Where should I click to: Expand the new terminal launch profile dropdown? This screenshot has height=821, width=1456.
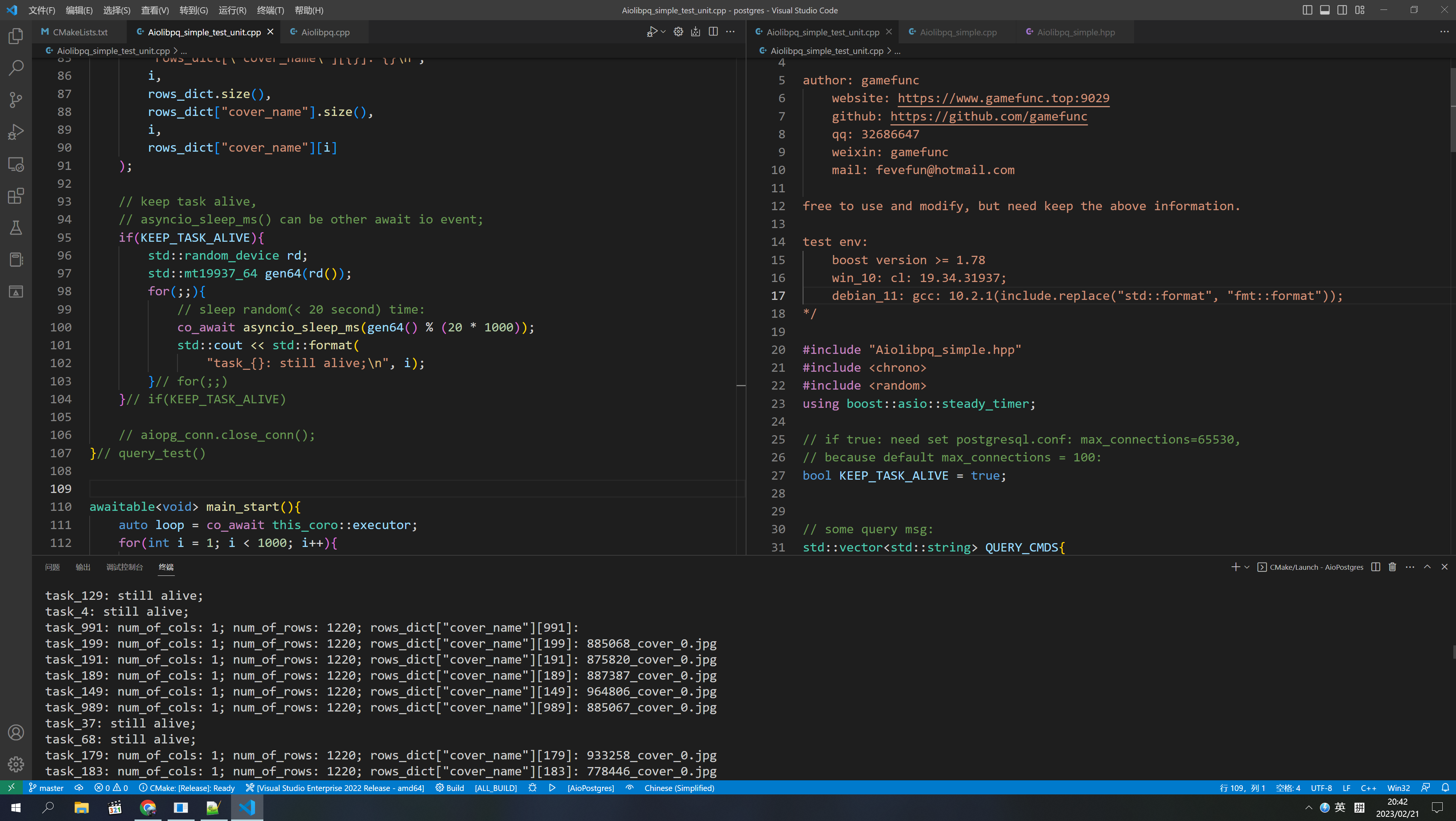pos(1247,567)
